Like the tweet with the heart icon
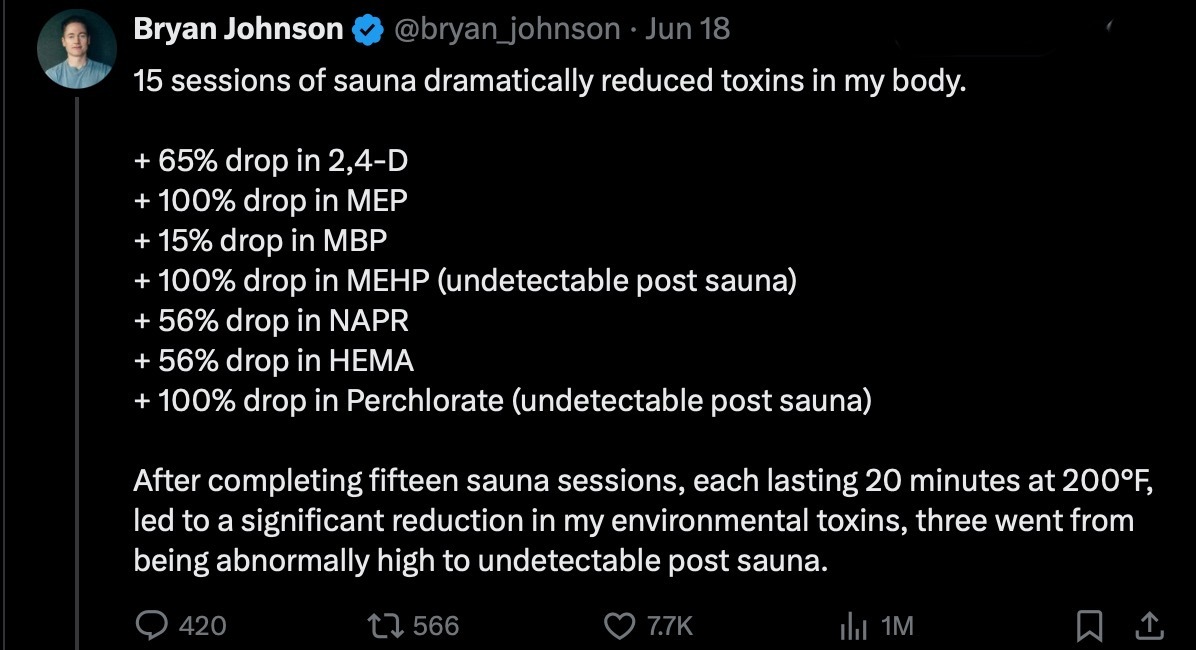This screenshot has width=1196, height=650. coord(619,626)
